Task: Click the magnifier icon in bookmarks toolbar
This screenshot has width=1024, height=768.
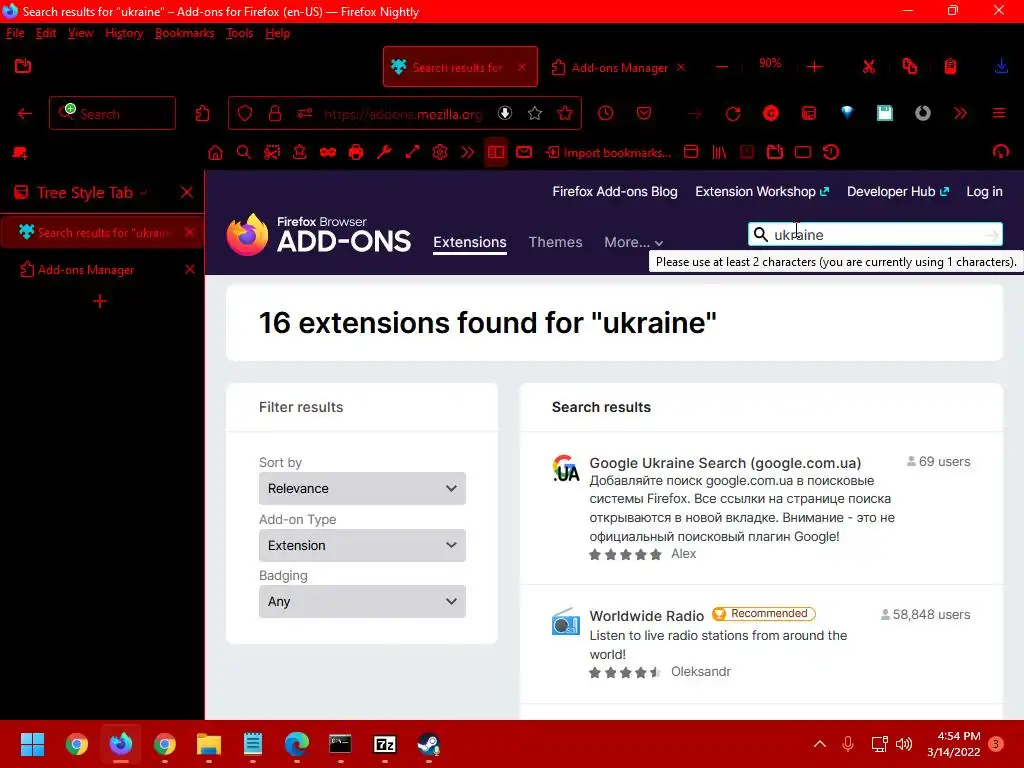Action: [244, 152]
